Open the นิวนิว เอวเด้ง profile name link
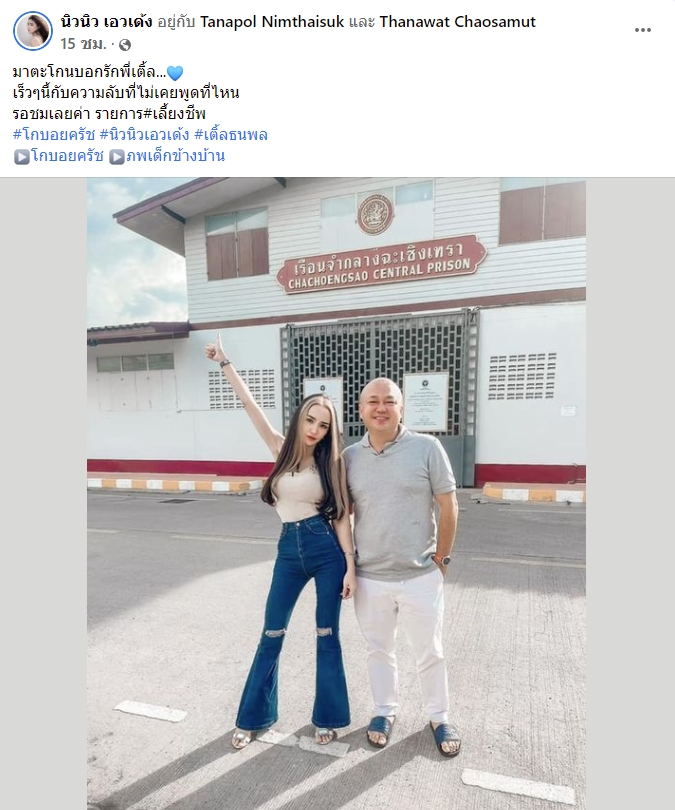The height and width of the screenshot is (810, 675). 106,22
